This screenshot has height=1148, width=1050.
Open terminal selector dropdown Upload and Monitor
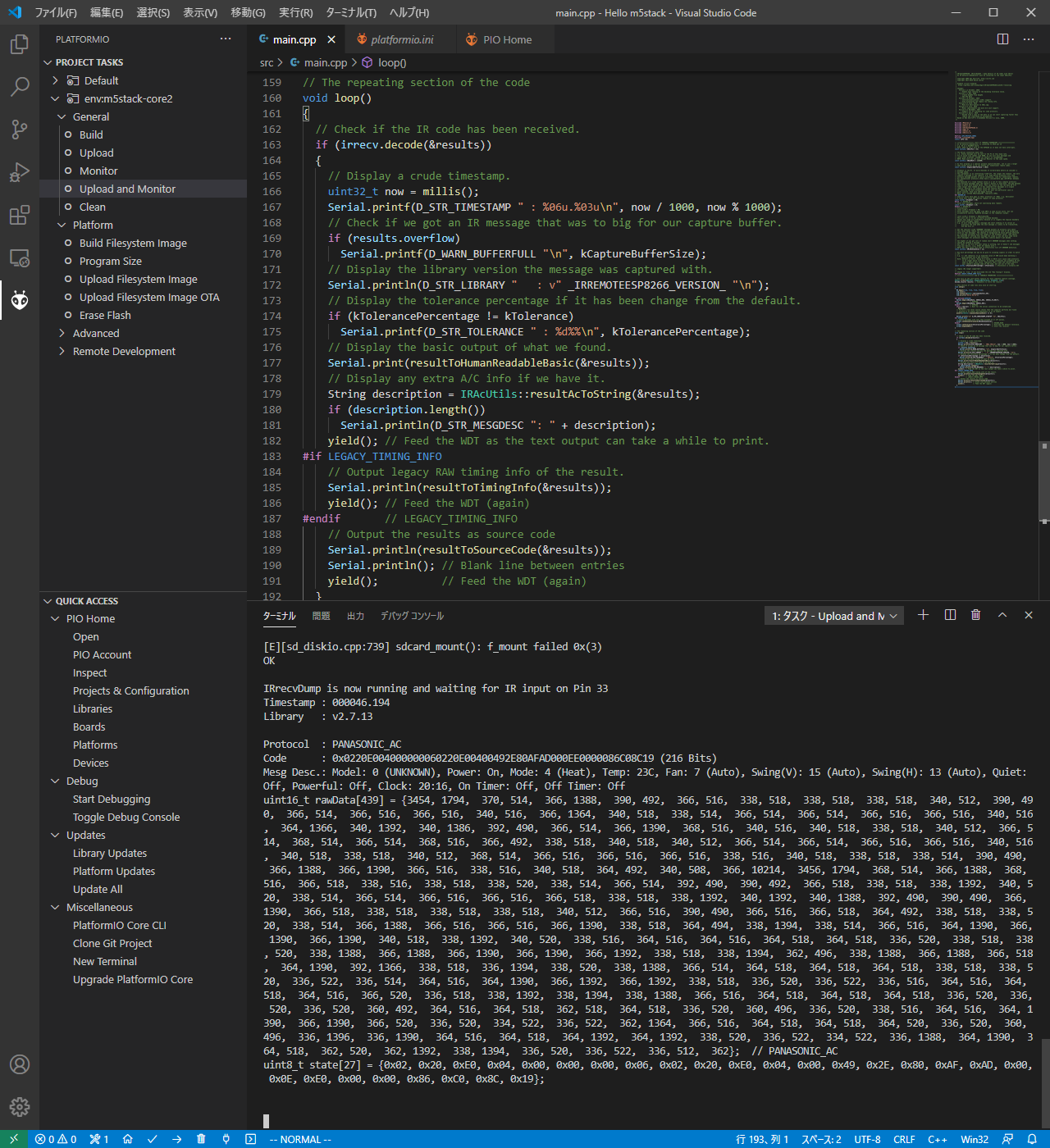(834, 616)
